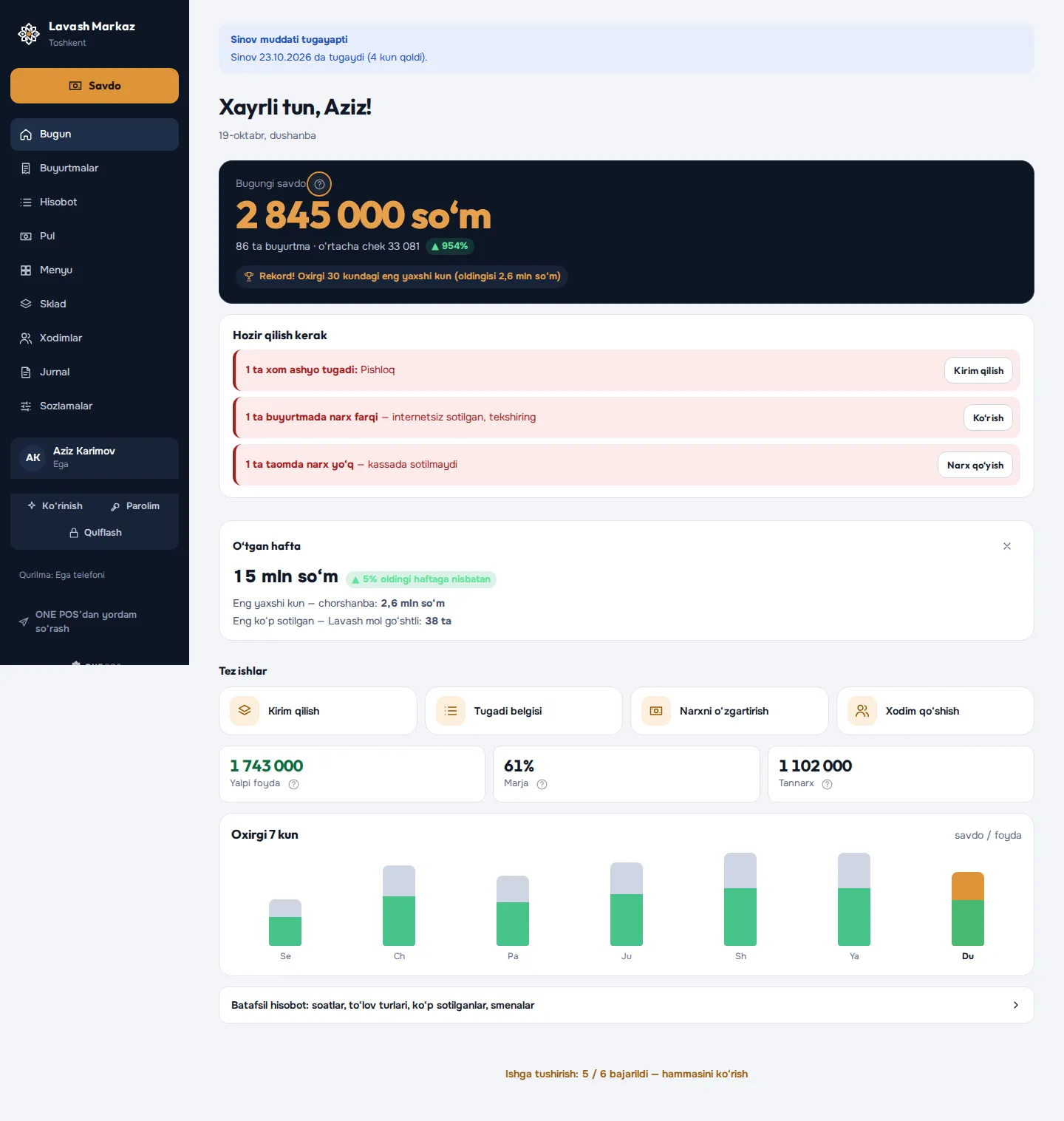Open the Xodim qo'shish quick action
Screen dimensions: 1064x1121
[935, 711]
